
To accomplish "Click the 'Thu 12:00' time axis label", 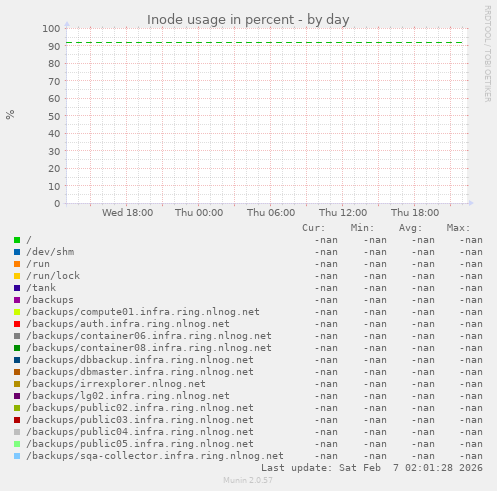I will point(343,213).
